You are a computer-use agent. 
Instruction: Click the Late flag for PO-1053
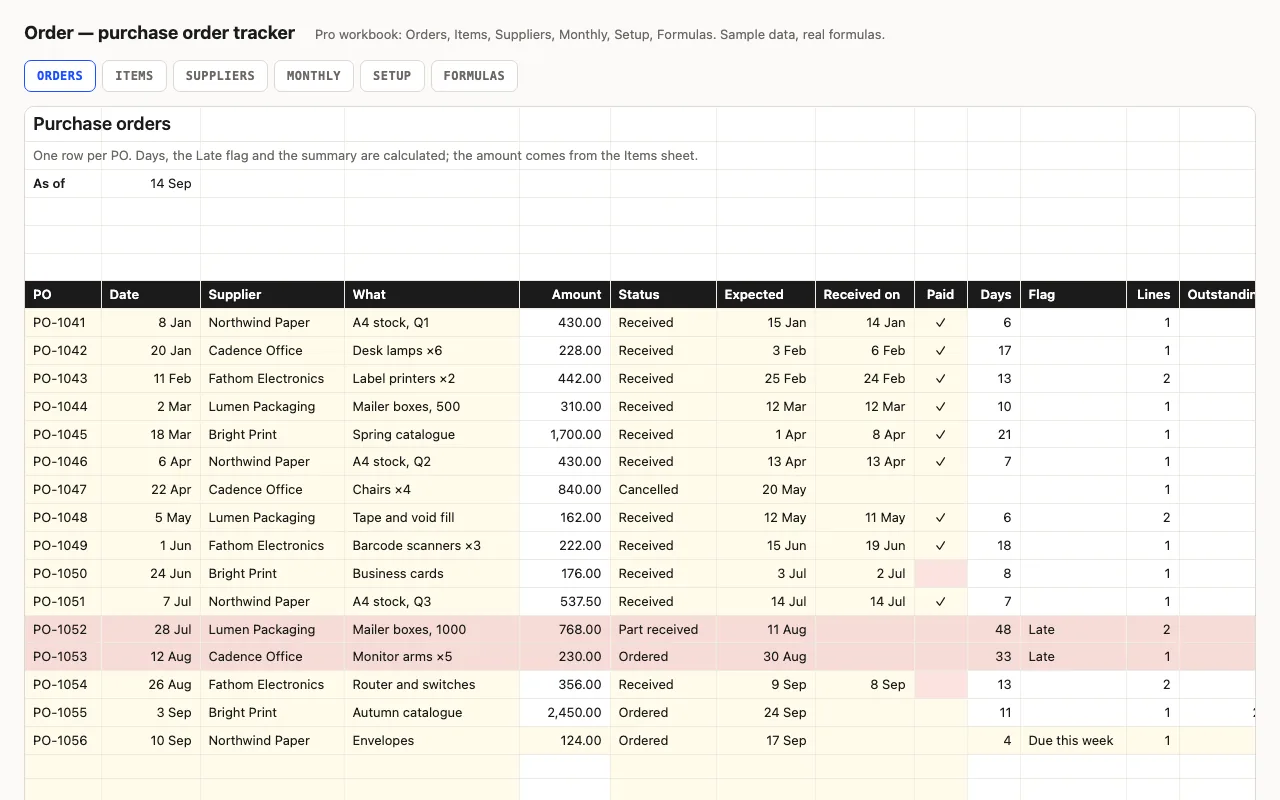coord(1073,657)
